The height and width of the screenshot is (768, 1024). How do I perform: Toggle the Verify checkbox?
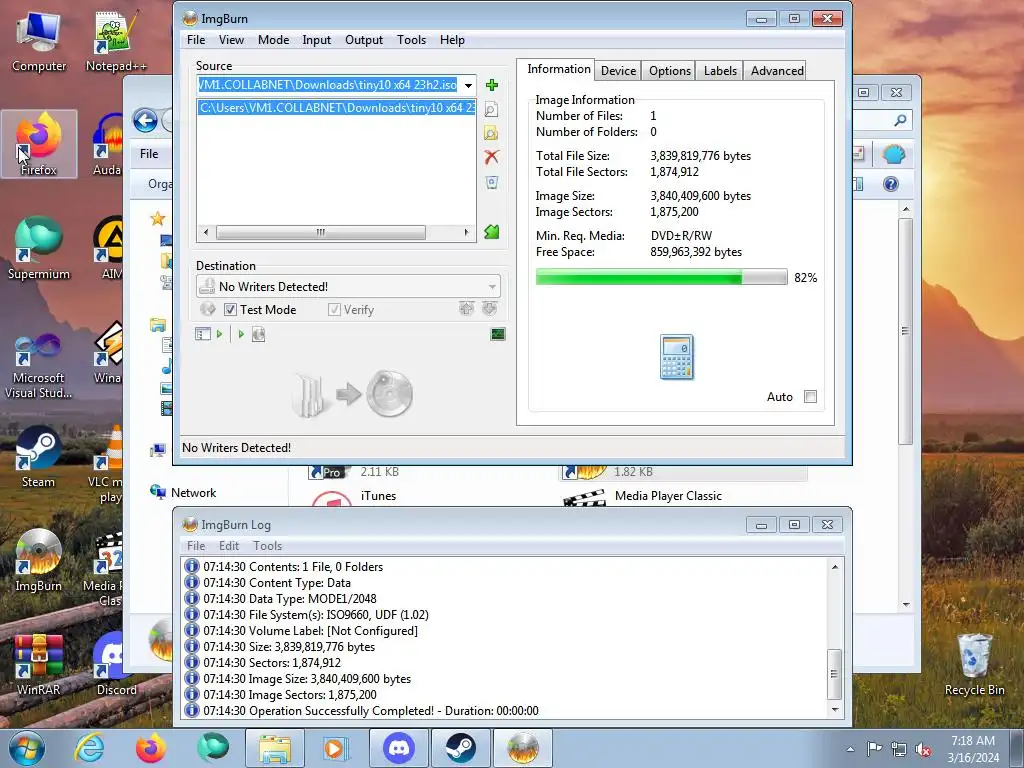(334, 310)
